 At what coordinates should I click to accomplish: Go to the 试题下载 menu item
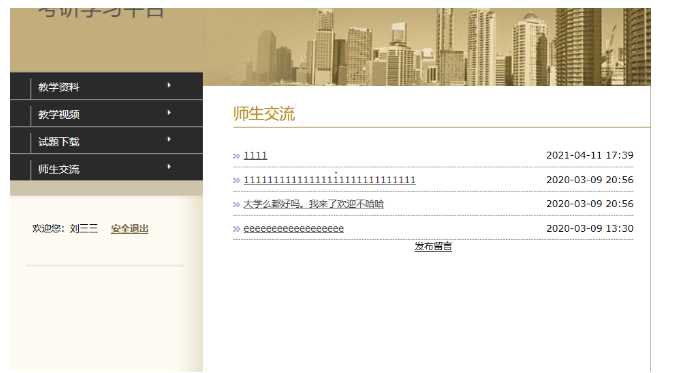coord(59,141)
